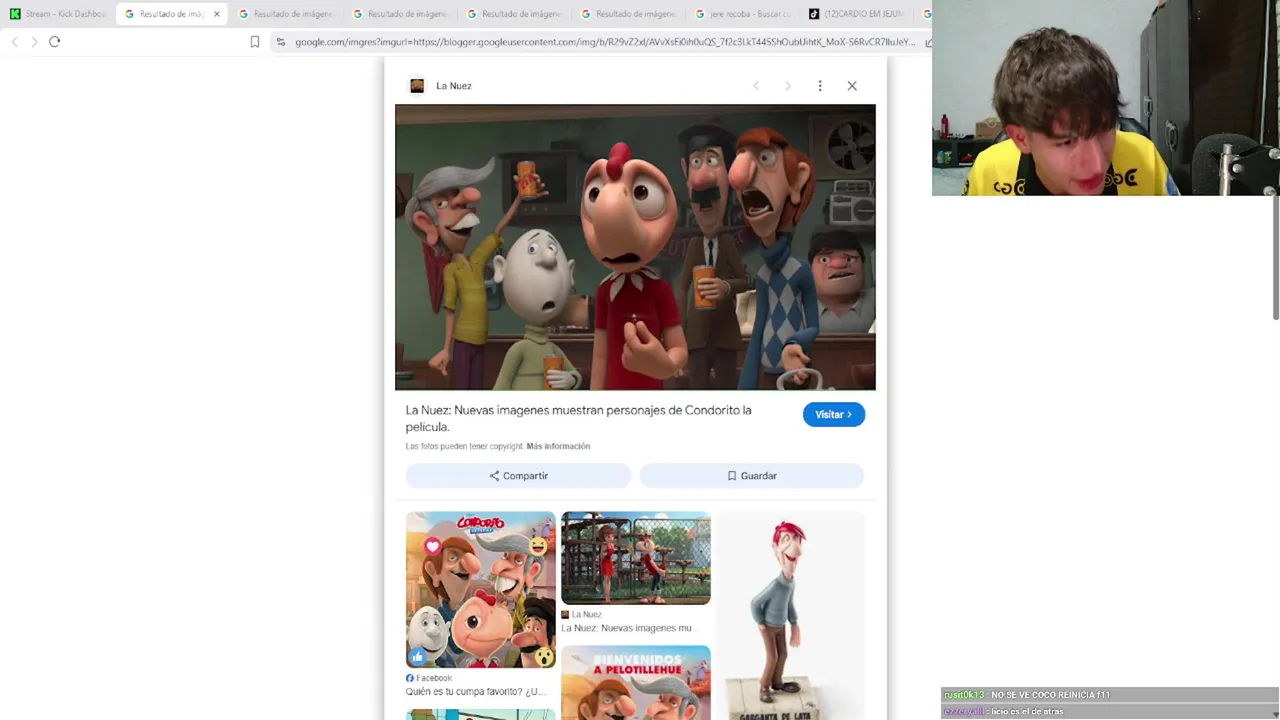Reload the page with the refresh icon
Image resolution: width=1280 pixels, height=720 pixels.
click(54, 42)
